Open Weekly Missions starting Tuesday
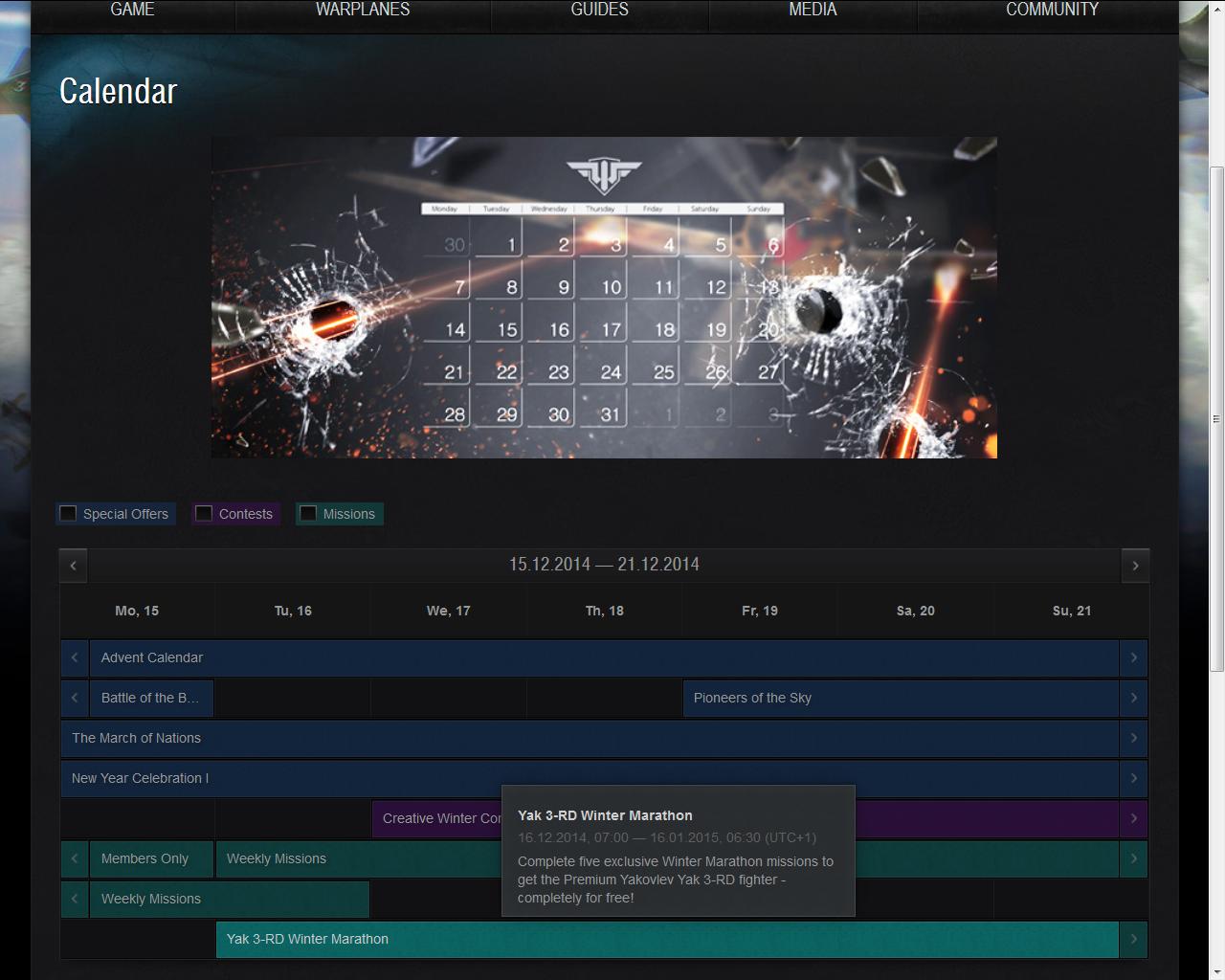The width and height of the screenshot is (1225, 980). pos(359,858)
